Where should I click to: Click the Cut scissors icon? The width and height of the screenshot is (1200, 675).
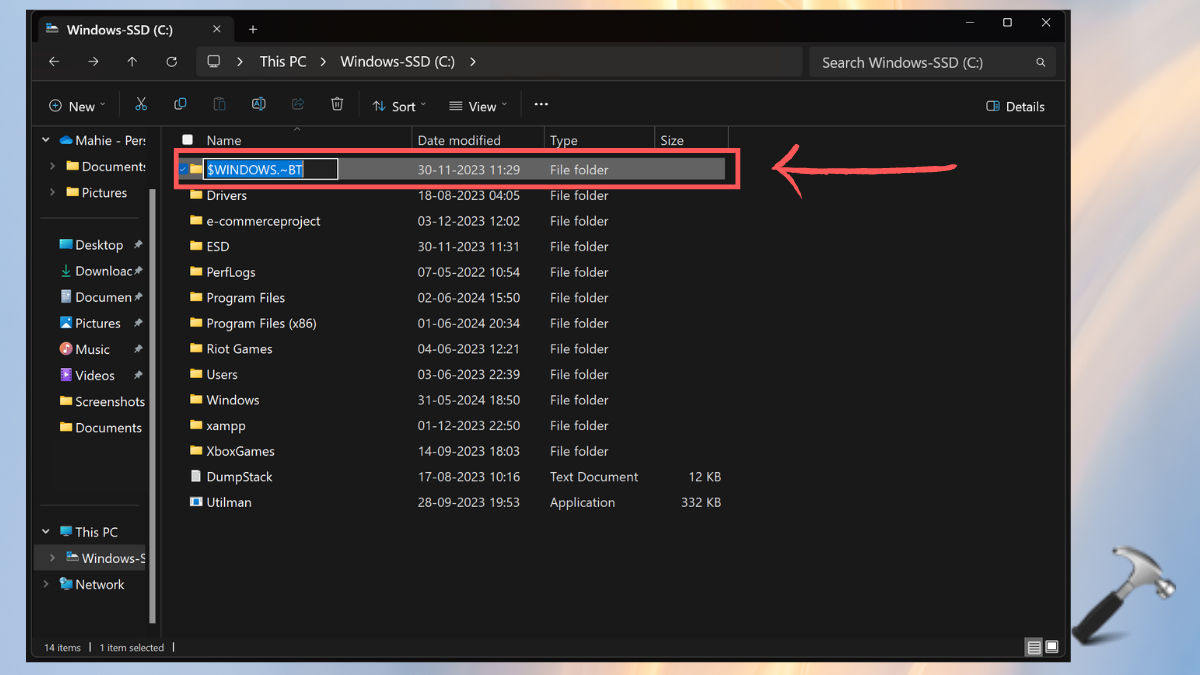tap(141, 105)
